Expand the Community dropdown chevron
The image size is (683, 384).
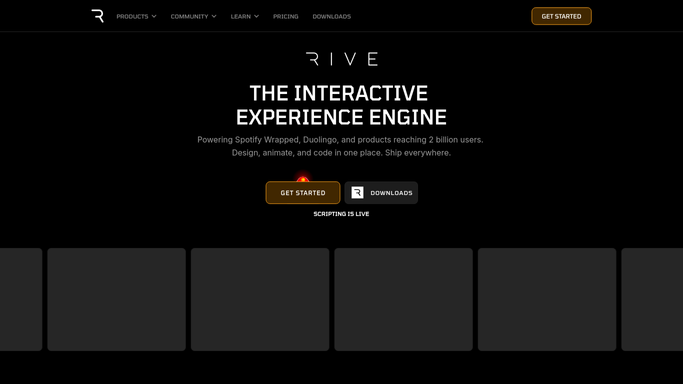214,17
